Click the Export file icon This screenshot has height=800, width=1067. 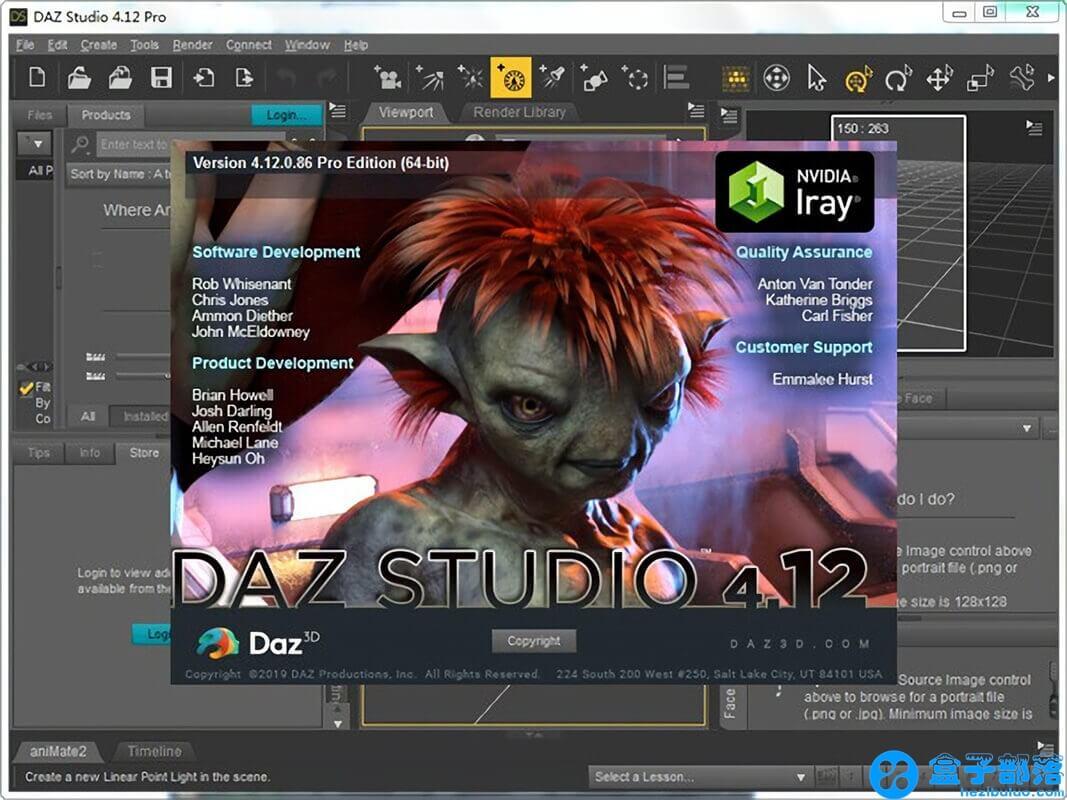[244, 77]
